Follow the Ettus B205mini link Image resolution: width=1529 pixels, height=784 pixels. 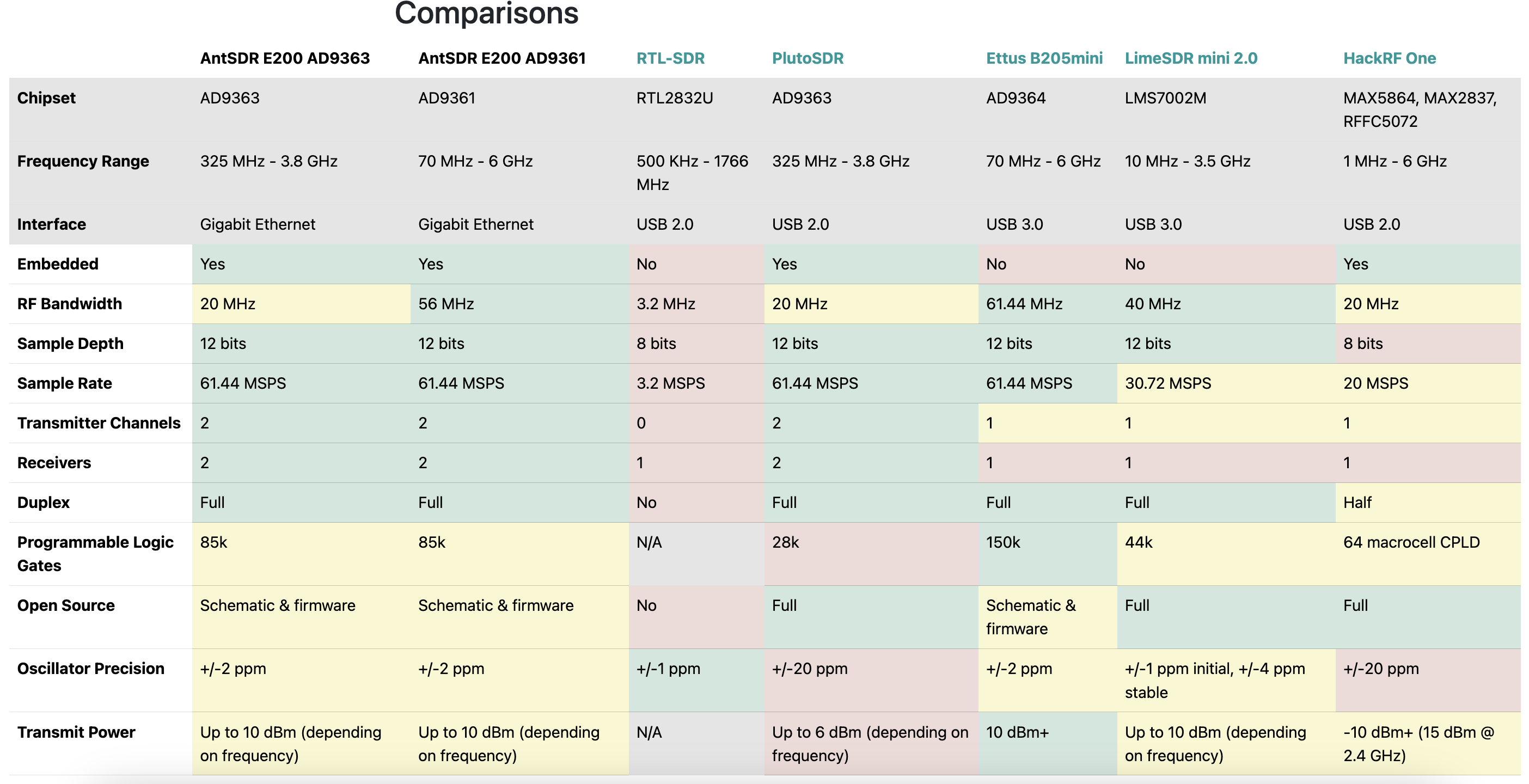coord(1044,58)
